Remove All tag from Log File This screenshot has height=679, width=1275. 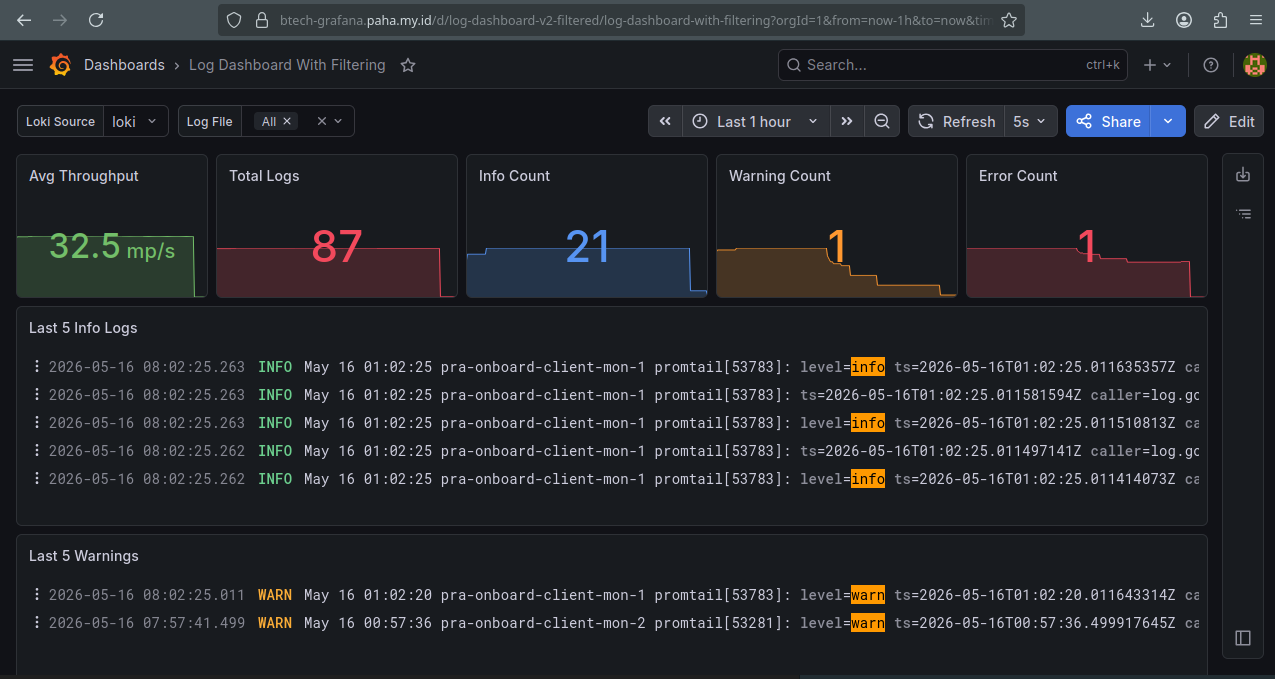click(287, 121)
